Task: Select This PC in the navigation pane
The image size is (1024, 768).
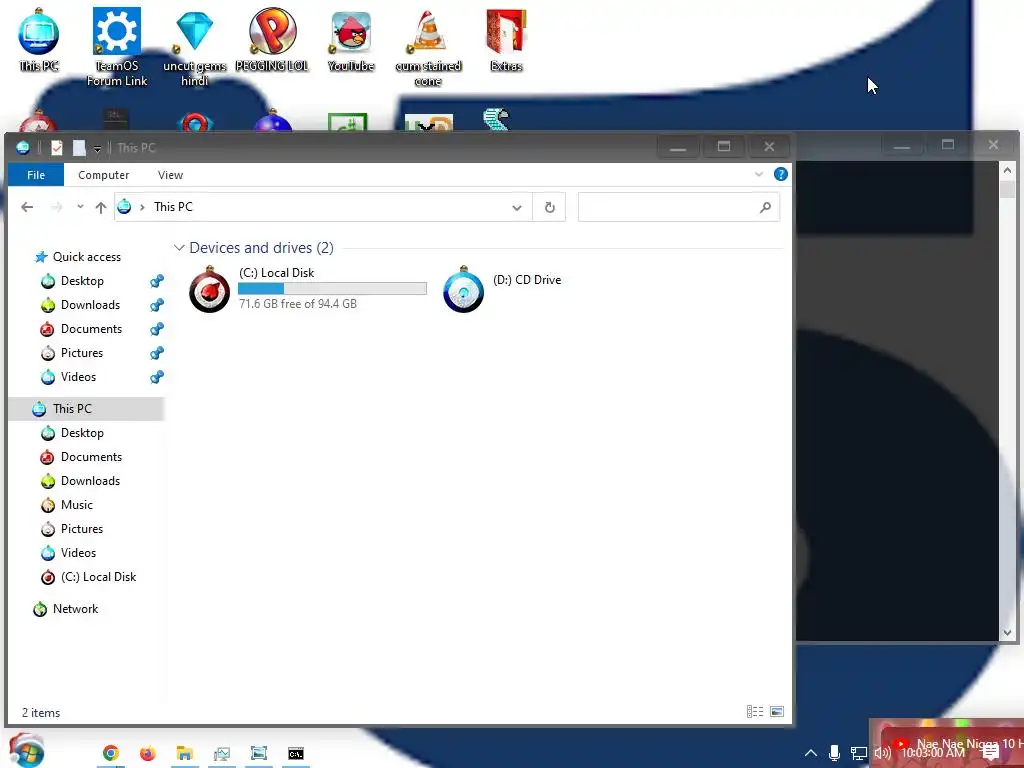Action: pos(86,409)
